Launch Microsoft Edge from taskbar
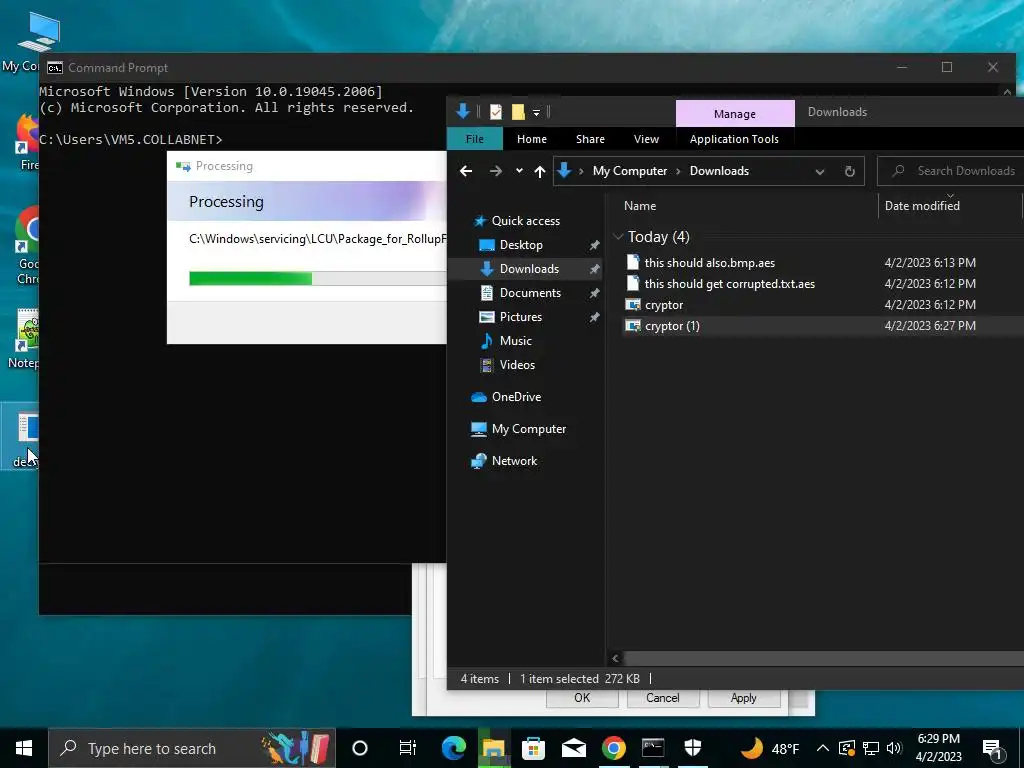 pos(453,748)
